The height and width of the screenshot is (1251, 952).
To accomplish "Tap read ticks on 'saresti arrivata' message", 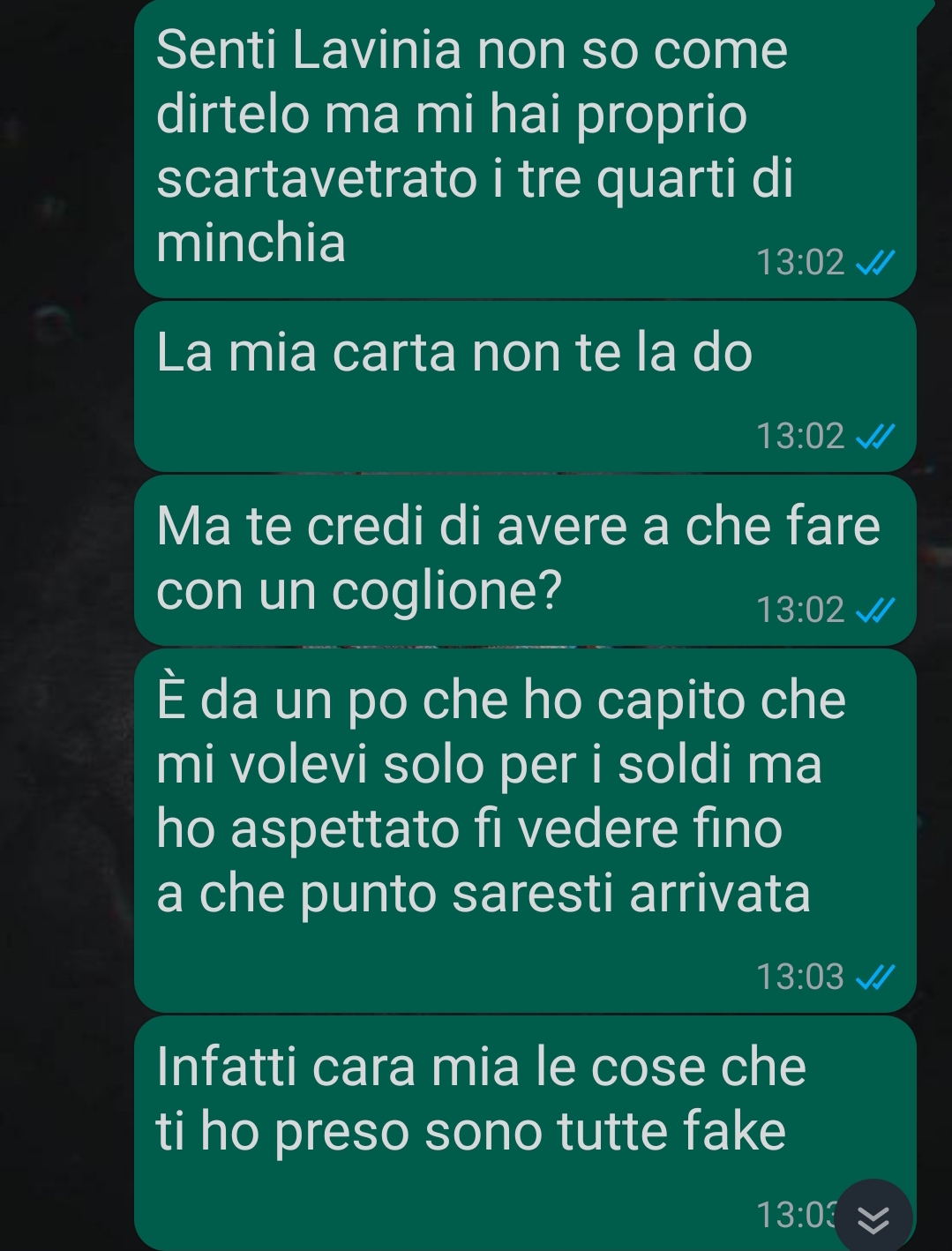I will click(x=877, y=977).
